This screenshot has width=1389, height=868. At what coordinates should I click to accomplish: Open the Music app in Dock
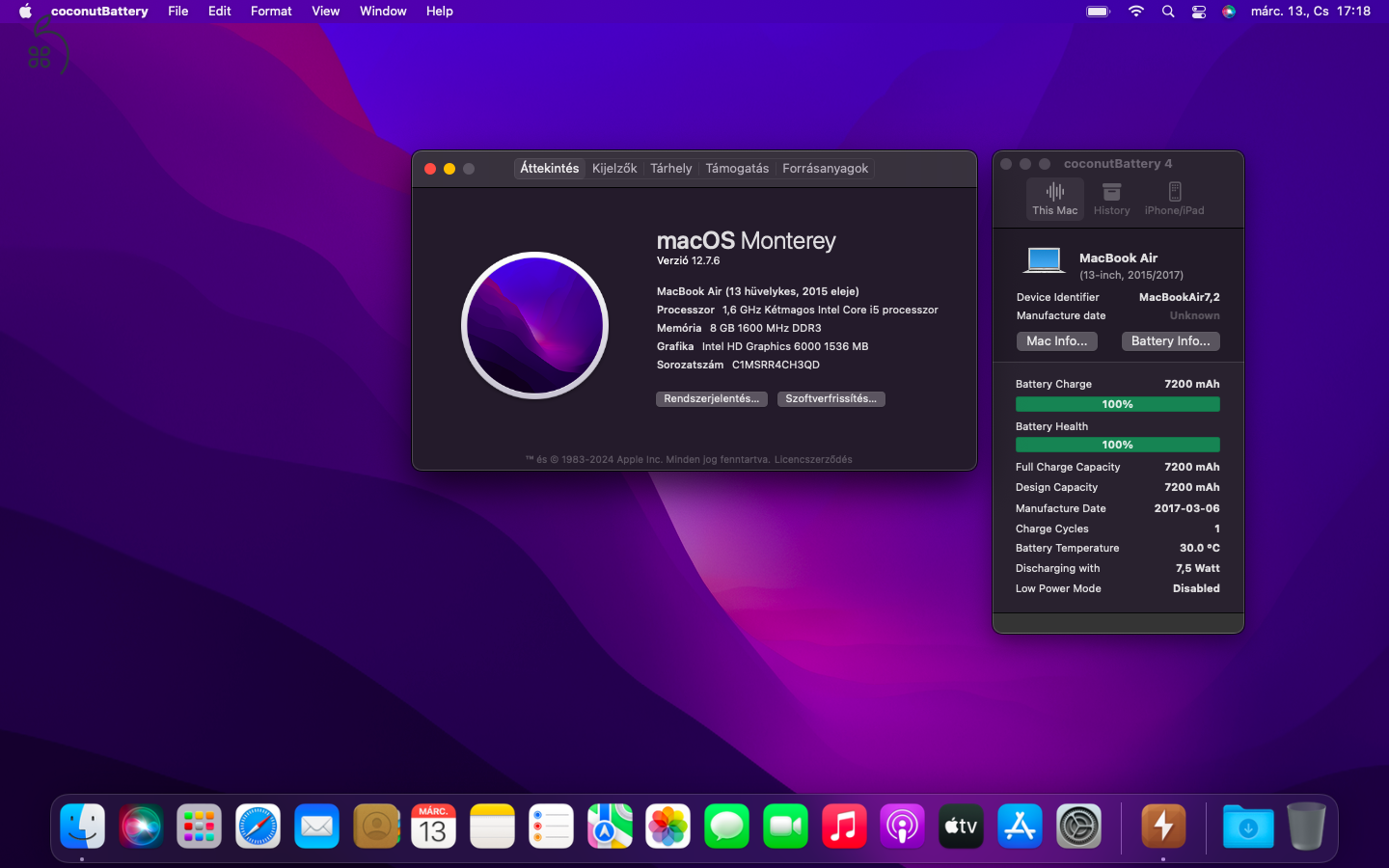coord(844,827)
